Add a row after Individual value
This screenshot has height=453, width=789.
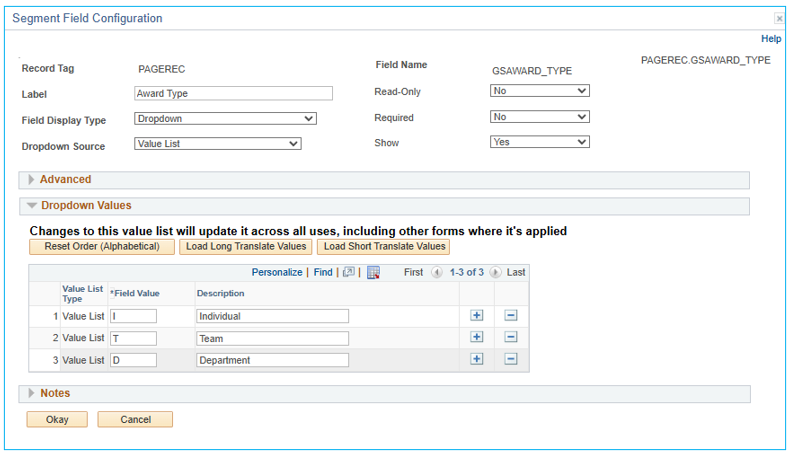pyautogui.click(x=477, y=316)
